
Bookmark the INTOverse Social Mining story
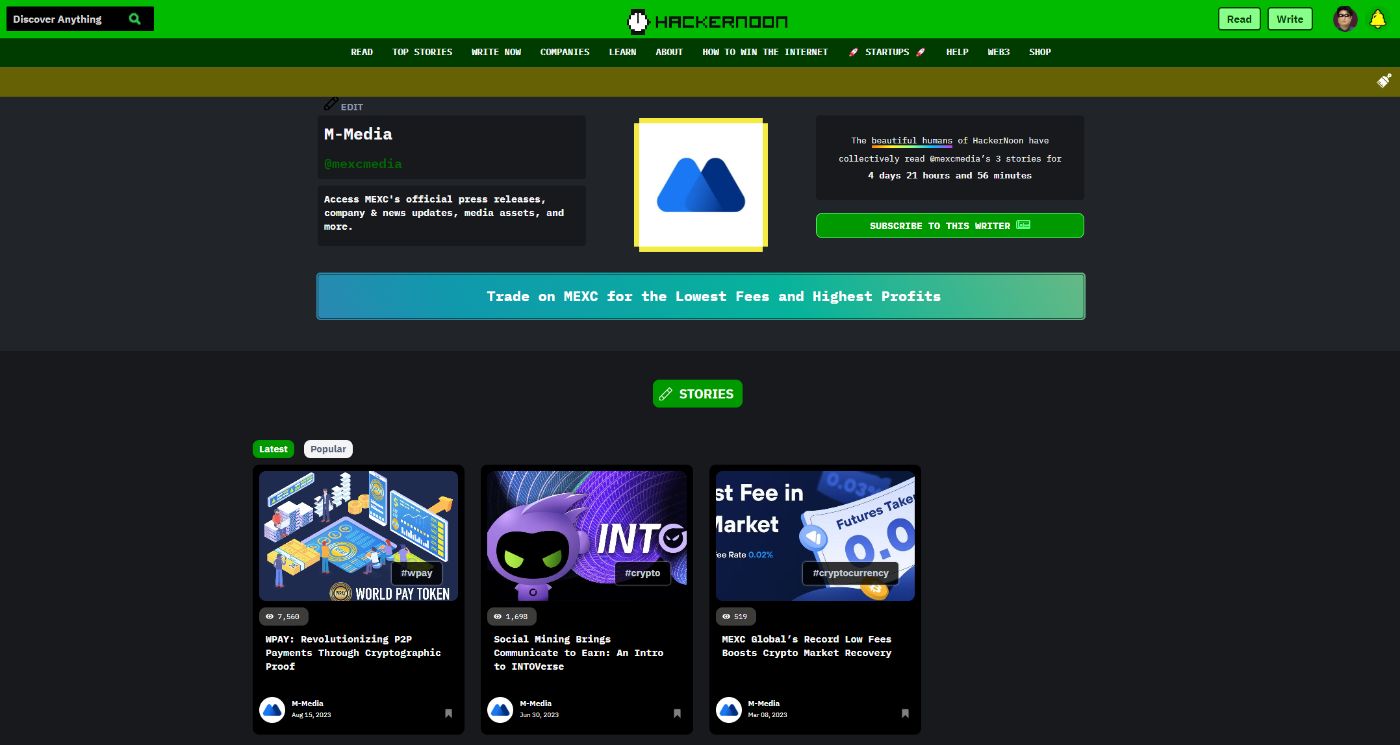coord(677,713)
